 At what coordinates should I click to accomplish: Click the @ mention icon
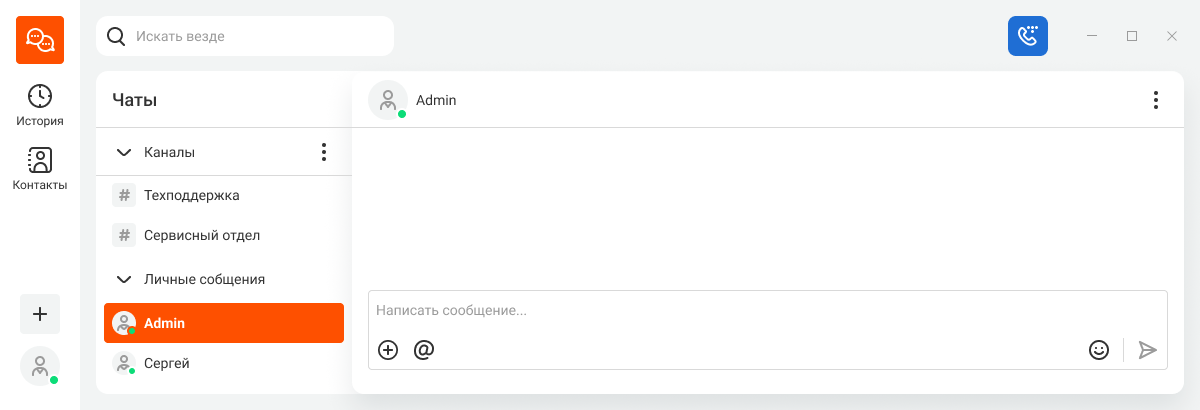[424, 350]
